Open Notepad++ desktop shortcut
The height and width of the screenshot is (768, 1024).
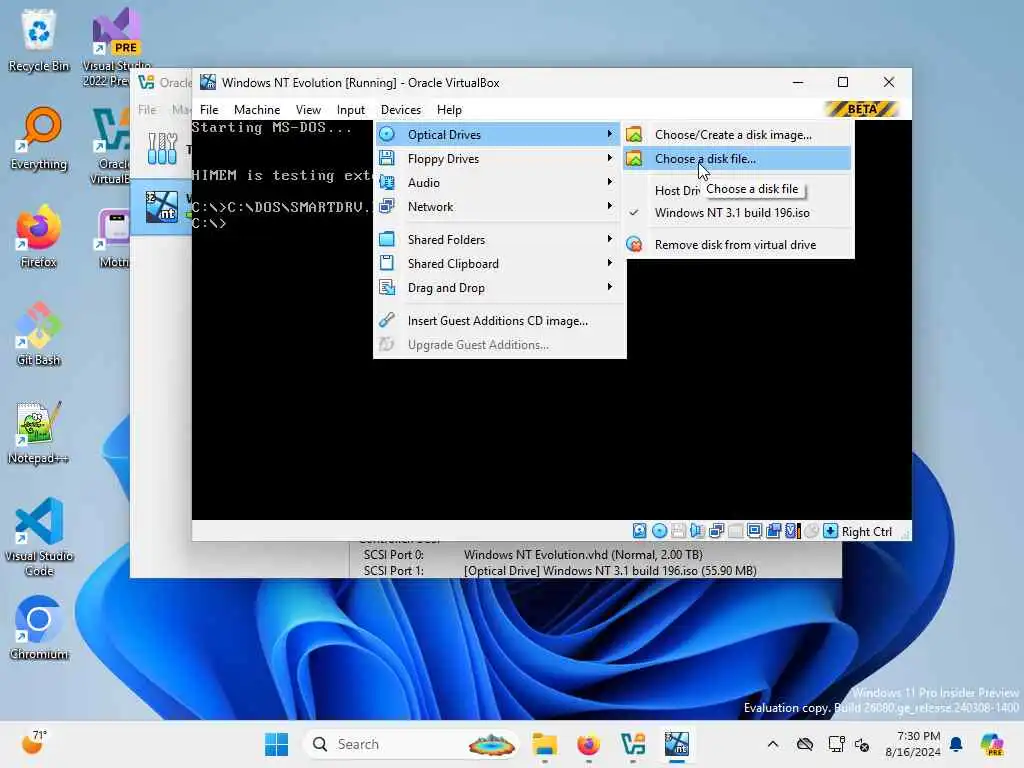pos(39,432)
